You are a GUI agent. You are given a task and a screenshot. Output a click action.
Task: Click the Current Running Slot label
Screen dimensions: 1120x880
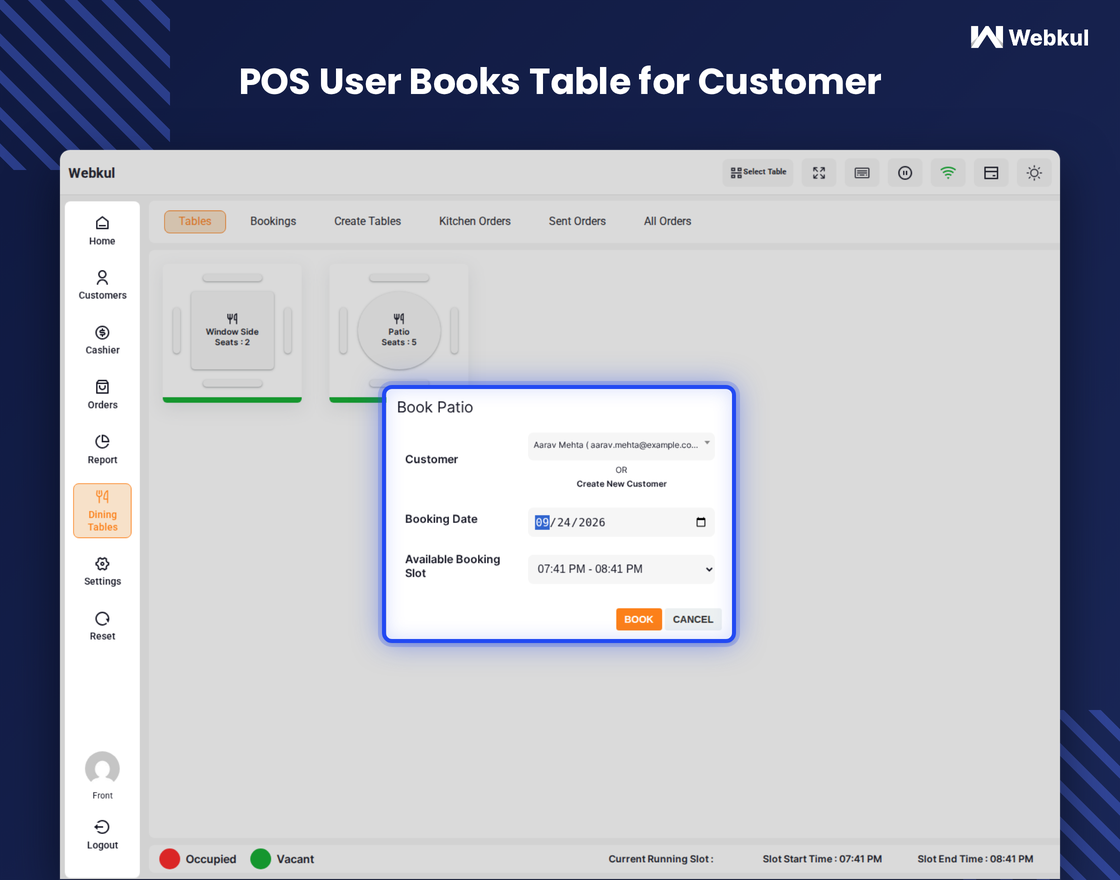pos(661,859)
